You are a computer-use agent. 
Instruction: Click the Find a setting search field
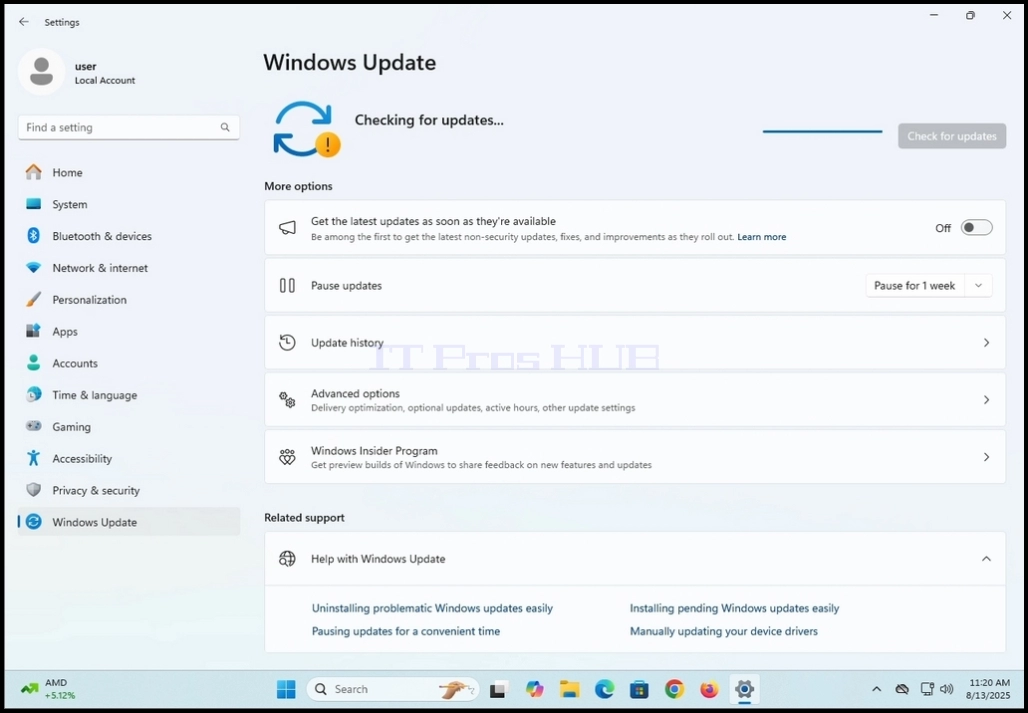click(128, 127)
